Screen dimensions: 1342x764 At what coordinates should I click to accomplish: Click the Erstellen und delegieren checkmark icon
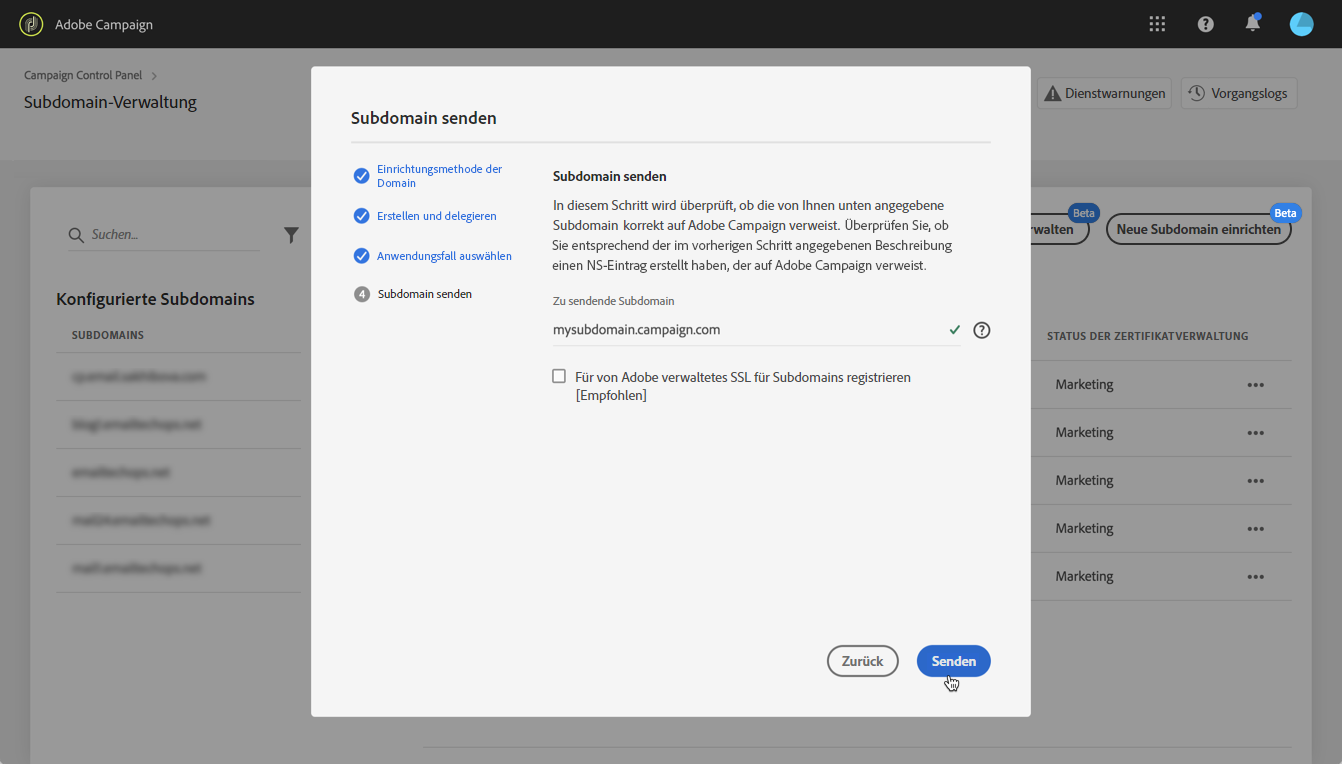click(x=362, y=216)
